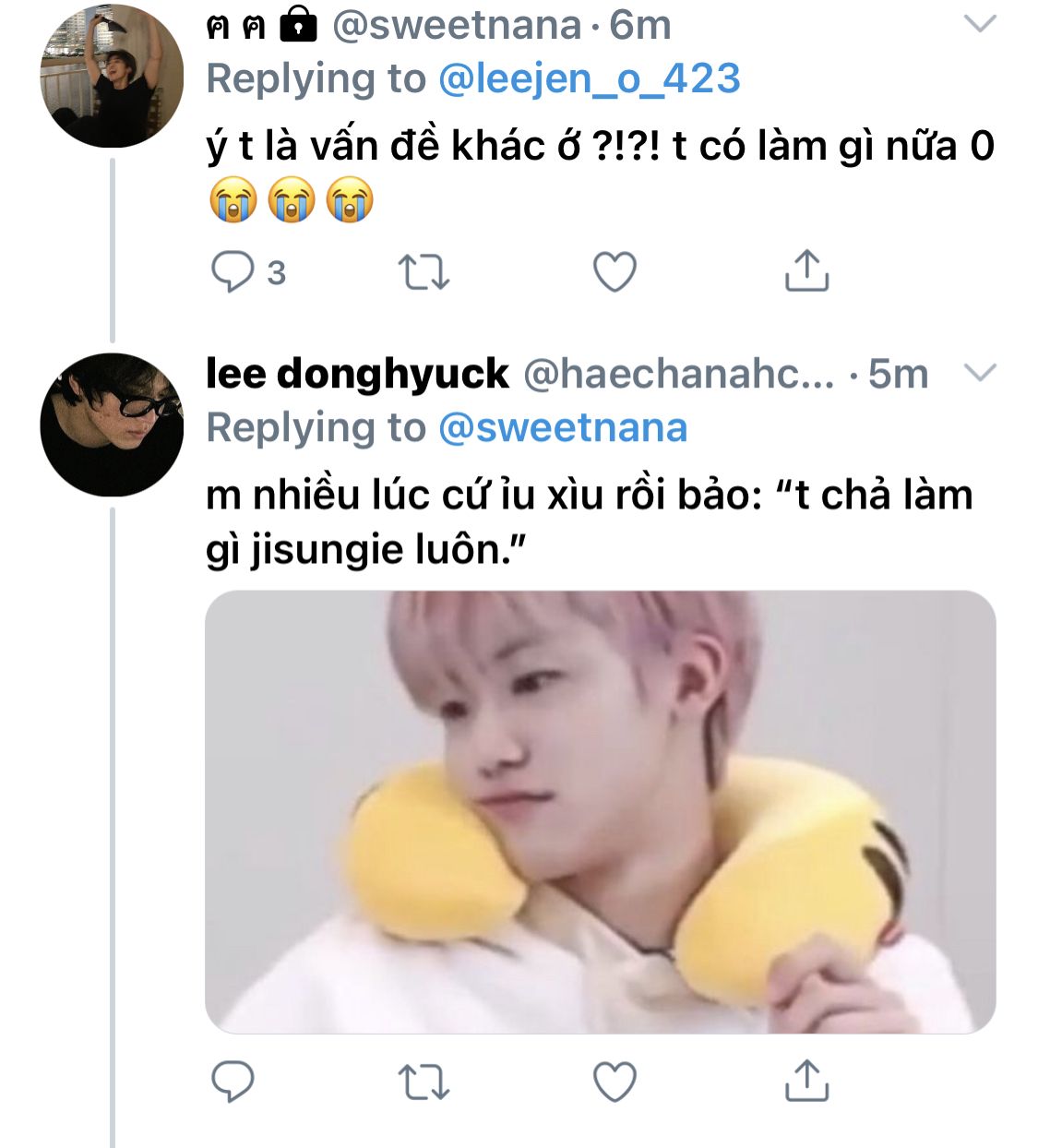
Task: Retweet the sweetnana tweet
Action: [424, 272]
